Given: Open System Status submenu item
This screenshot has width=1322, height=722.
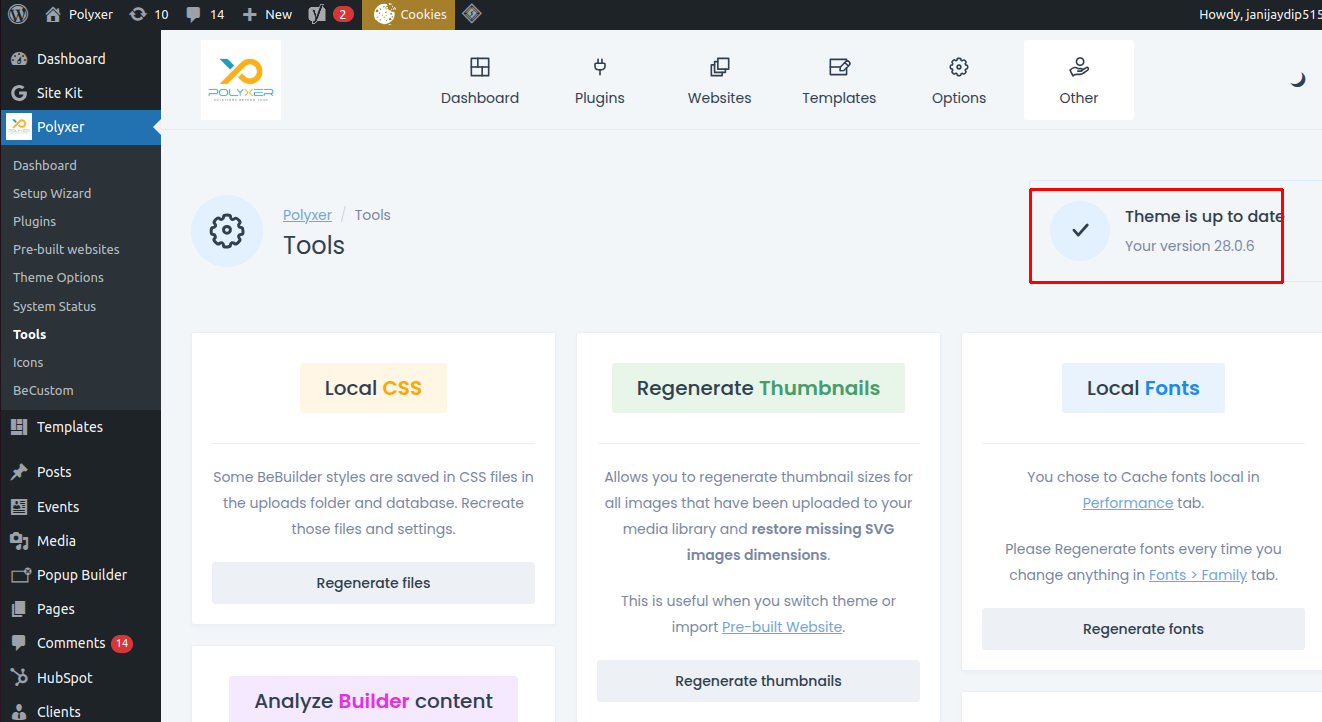Looking at the screenshot, I should click(54, 306).
